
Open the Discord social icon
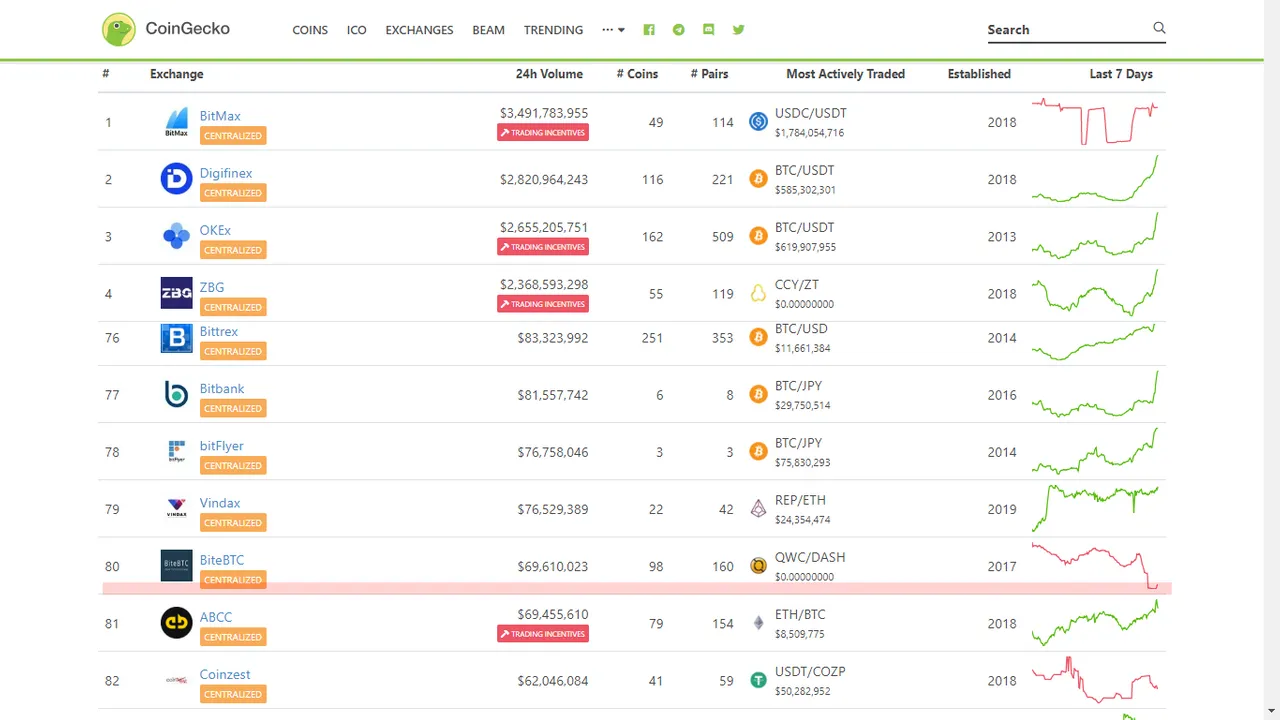(x=709, y=30)
